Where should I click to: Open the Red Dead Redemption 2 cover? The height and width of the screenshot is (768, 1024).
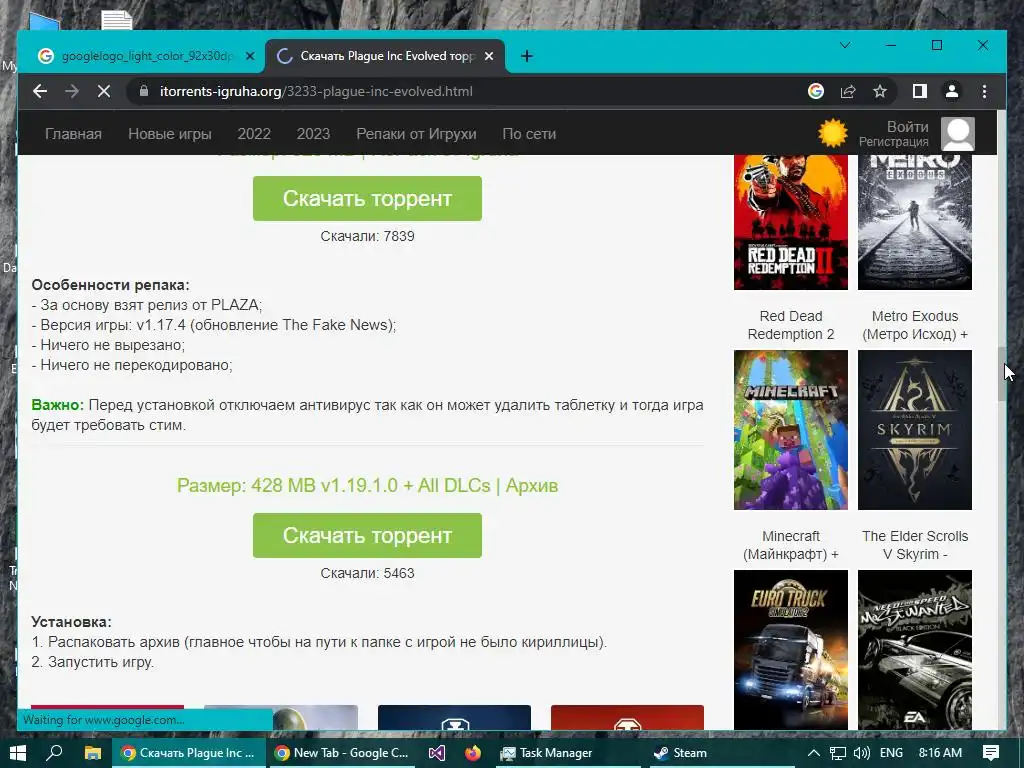(x=791, y=222)
